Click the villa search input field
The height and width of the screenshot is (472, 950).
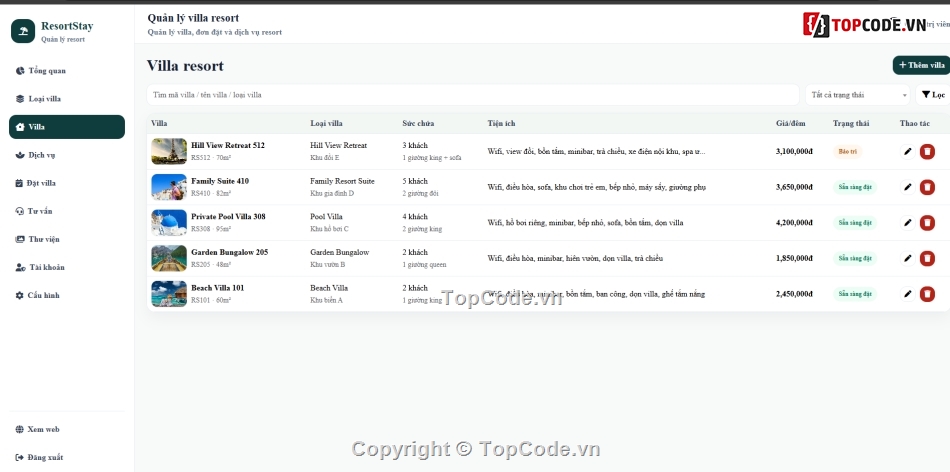(x=473, y=95)
